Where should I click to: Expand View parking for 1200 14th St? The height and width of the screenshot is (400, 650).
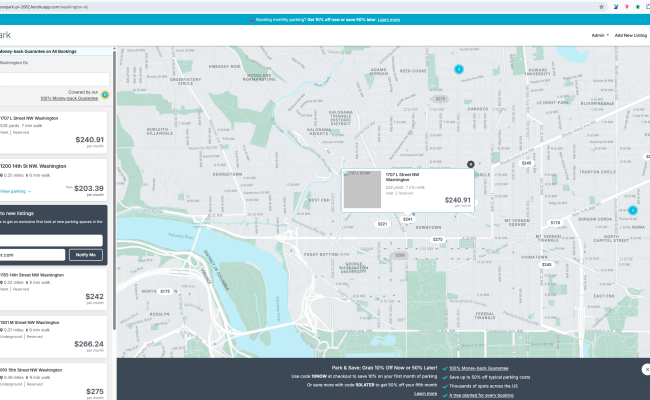[x=15, y=191]
